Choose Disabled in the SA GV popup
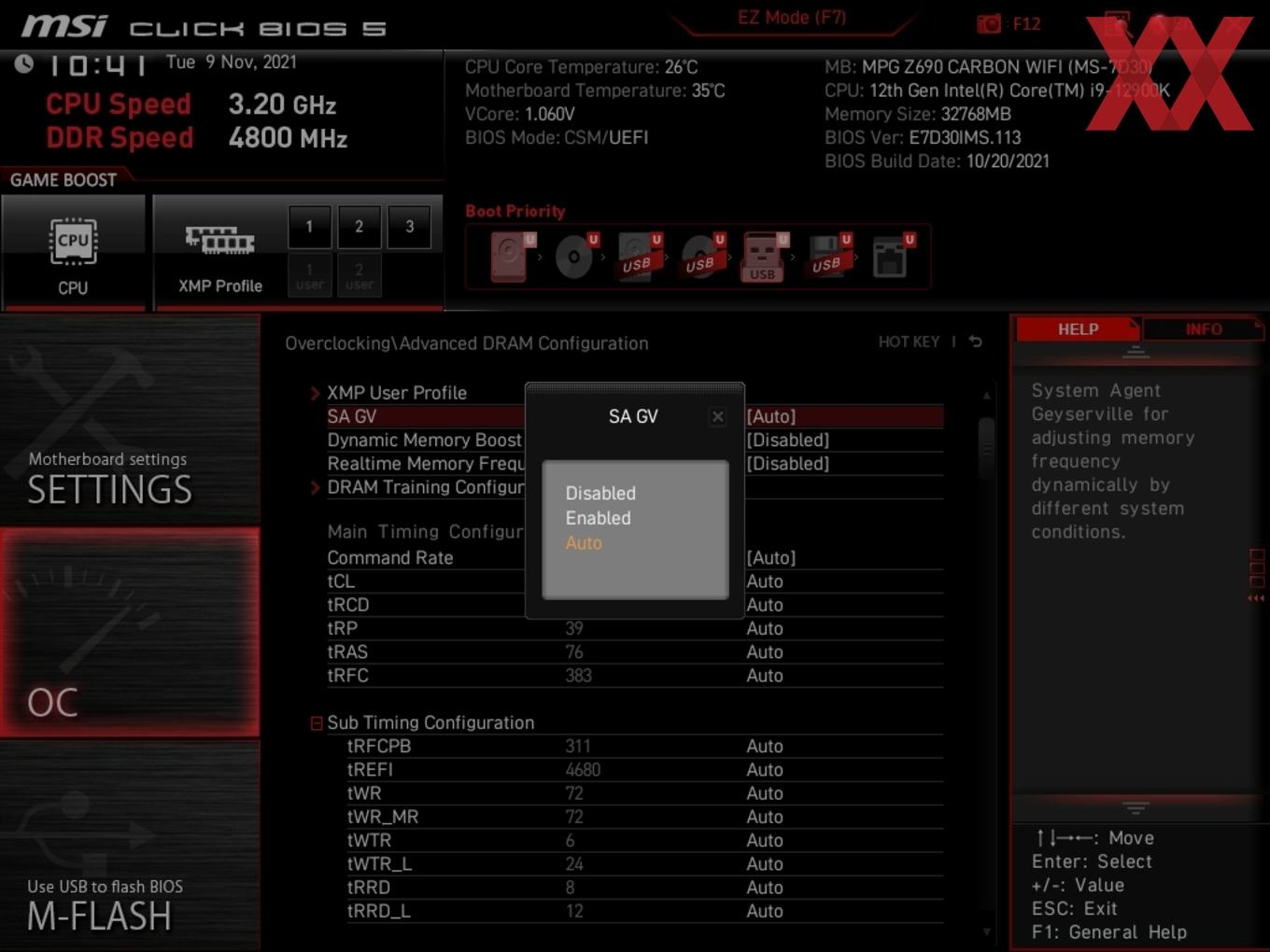 600,493
